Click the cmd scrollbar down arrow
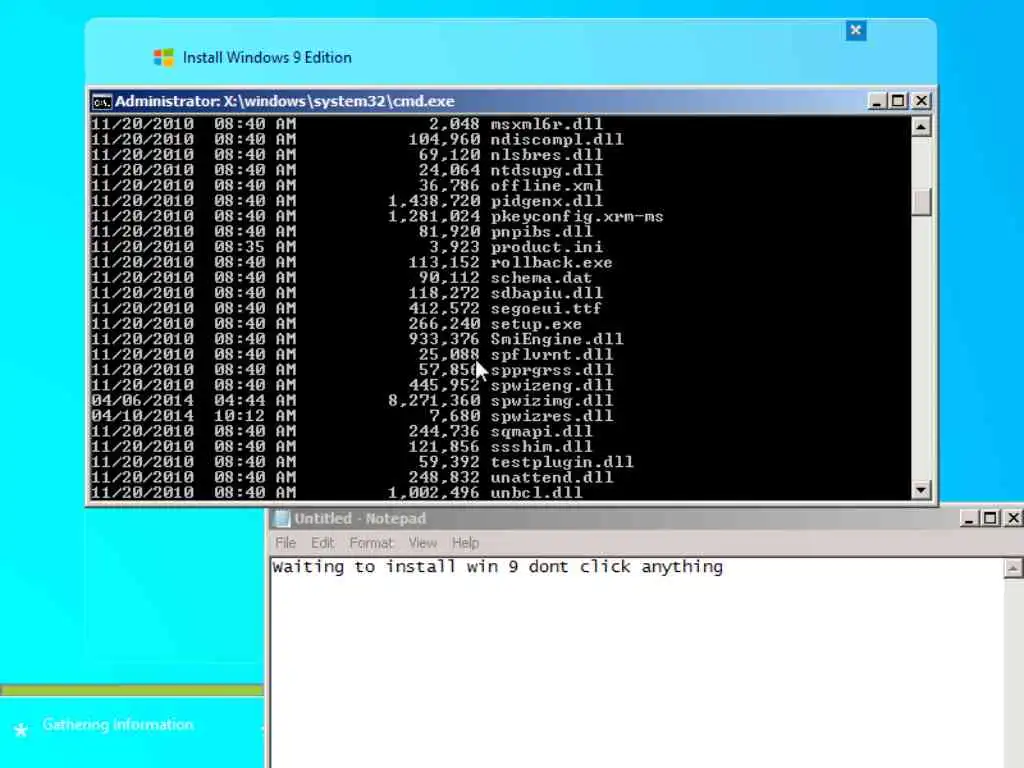 coord(921,490)
